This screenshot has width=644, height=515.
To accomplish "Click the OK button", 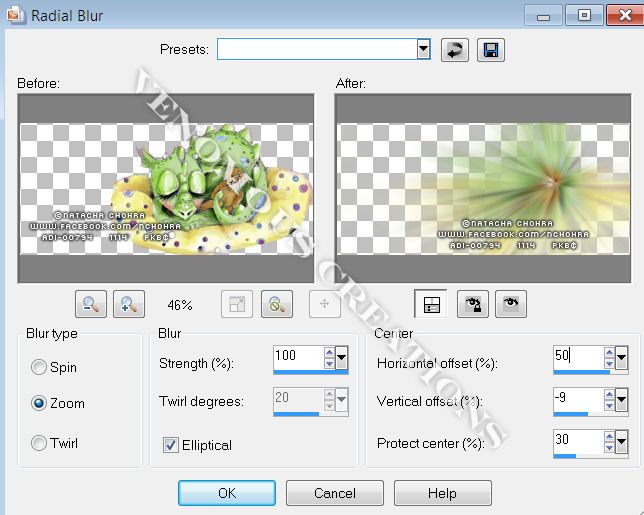I will (227, 493).
